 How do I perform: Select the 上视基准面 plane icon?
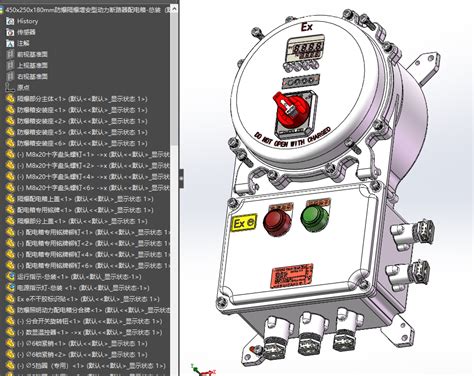pos(10,65)
